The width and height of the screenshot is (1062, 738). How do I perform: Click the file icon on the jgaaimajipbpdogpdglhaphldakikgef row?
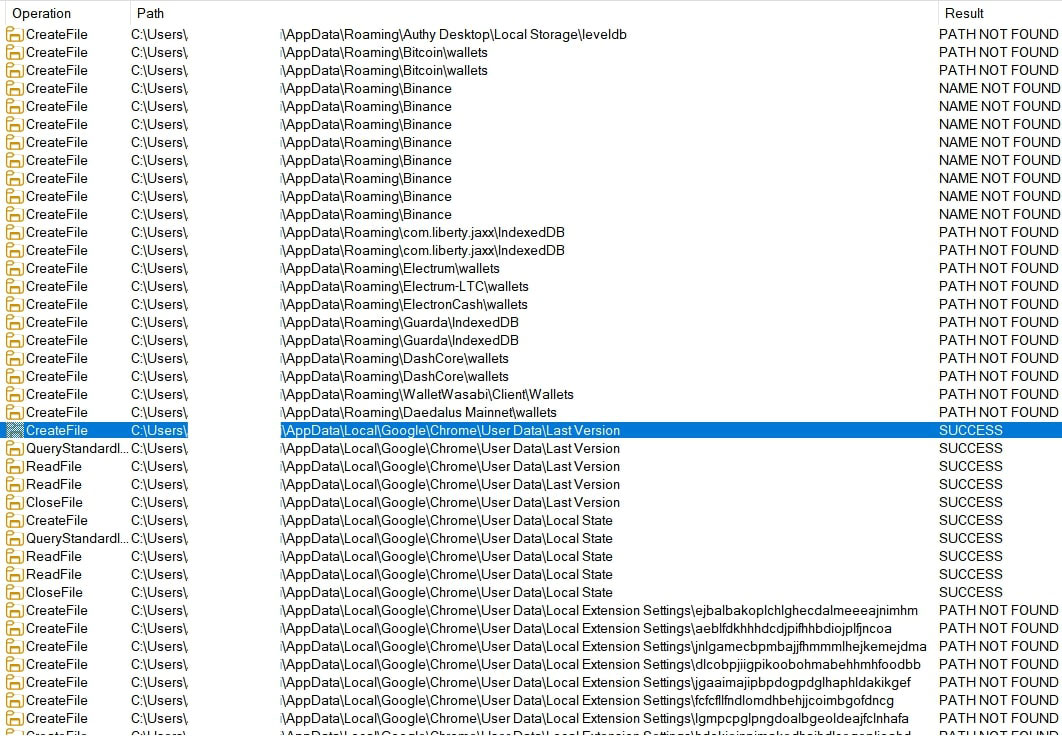tap(15, 682)
